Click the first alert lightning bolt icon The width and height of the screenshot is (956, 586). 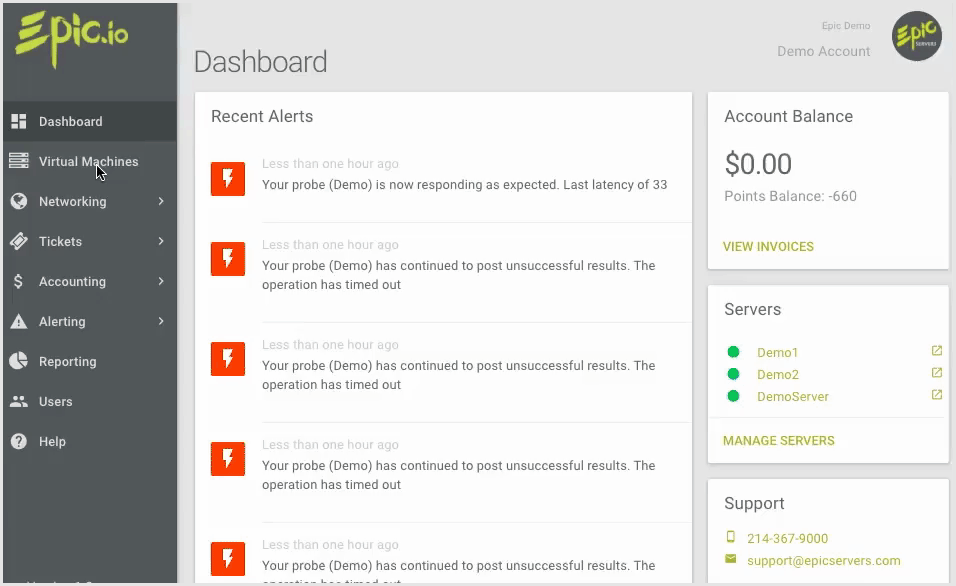click(x=228, y=179)
